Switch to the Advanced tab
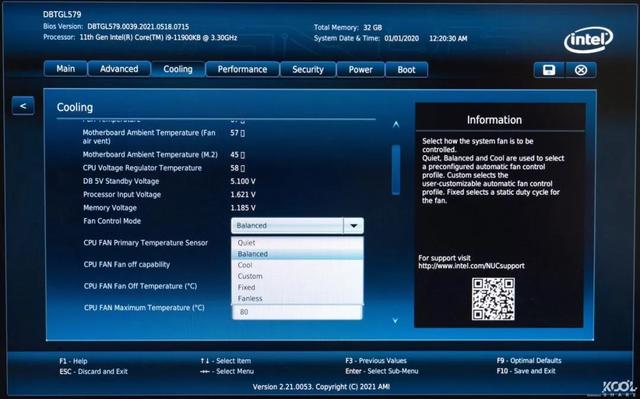This screenshot has width=640, height=399. (x=119, y=69)
